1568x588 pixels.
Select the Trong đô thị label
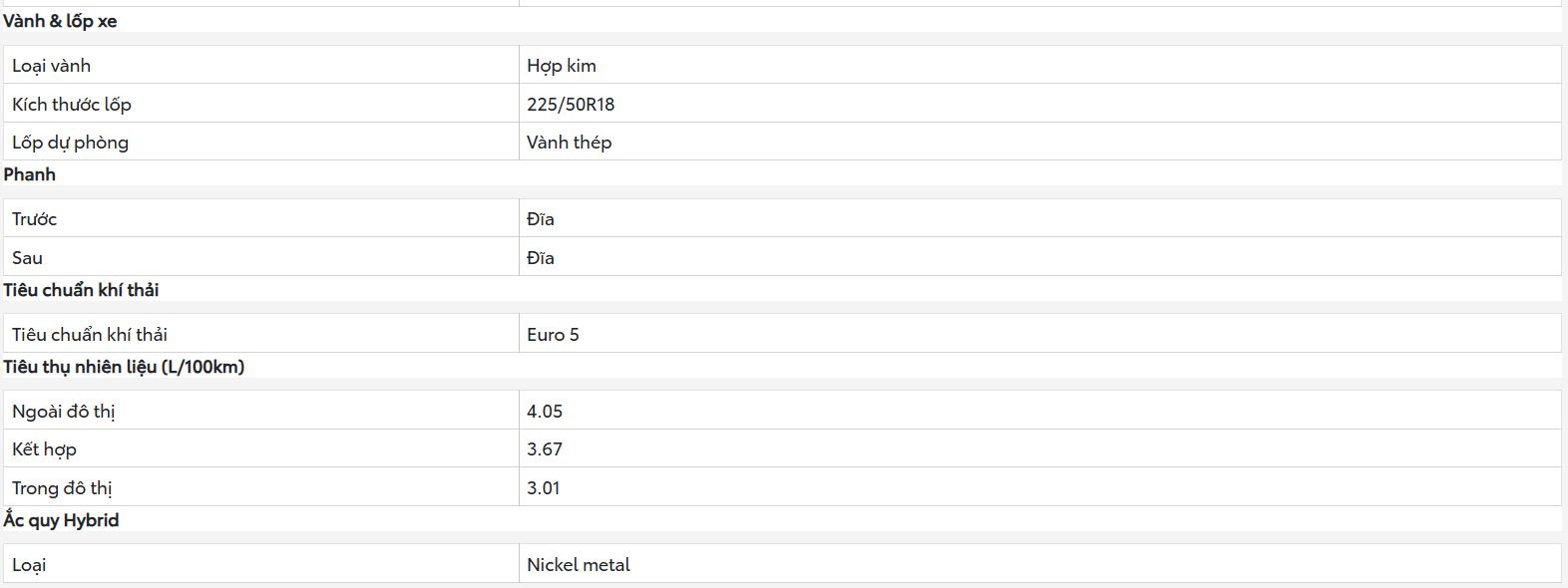click(62, 488)
